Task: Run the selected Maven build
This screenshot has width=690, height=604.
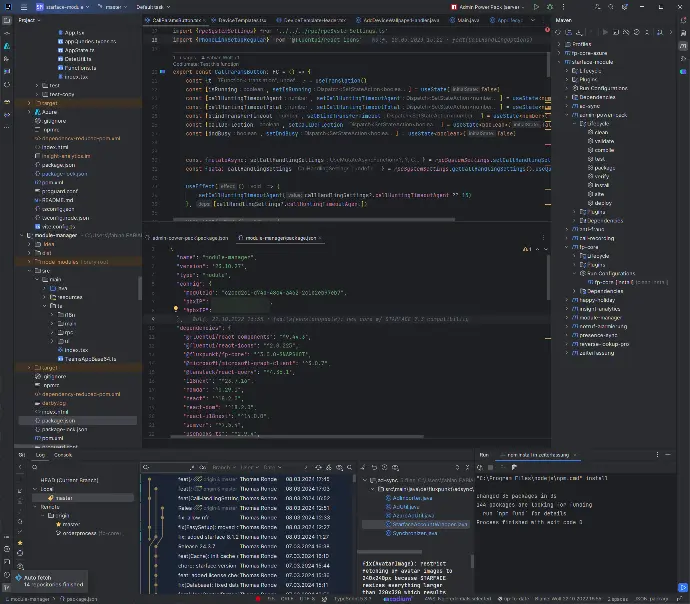Action: [605, 32]
